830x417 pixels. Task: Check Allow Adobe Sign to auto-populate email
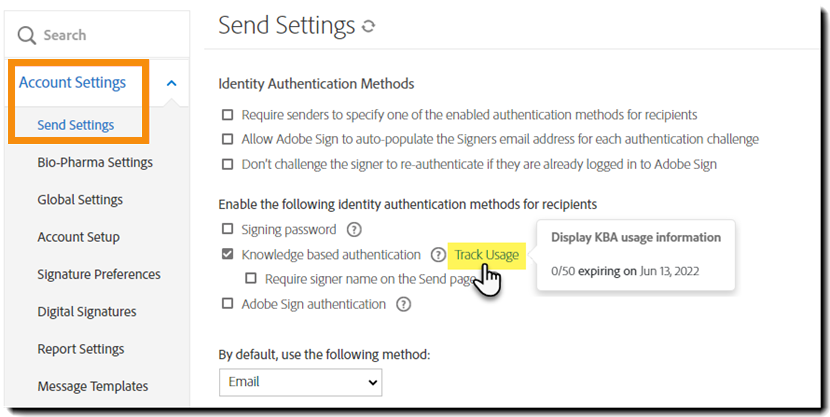click(x=228, y=139)
